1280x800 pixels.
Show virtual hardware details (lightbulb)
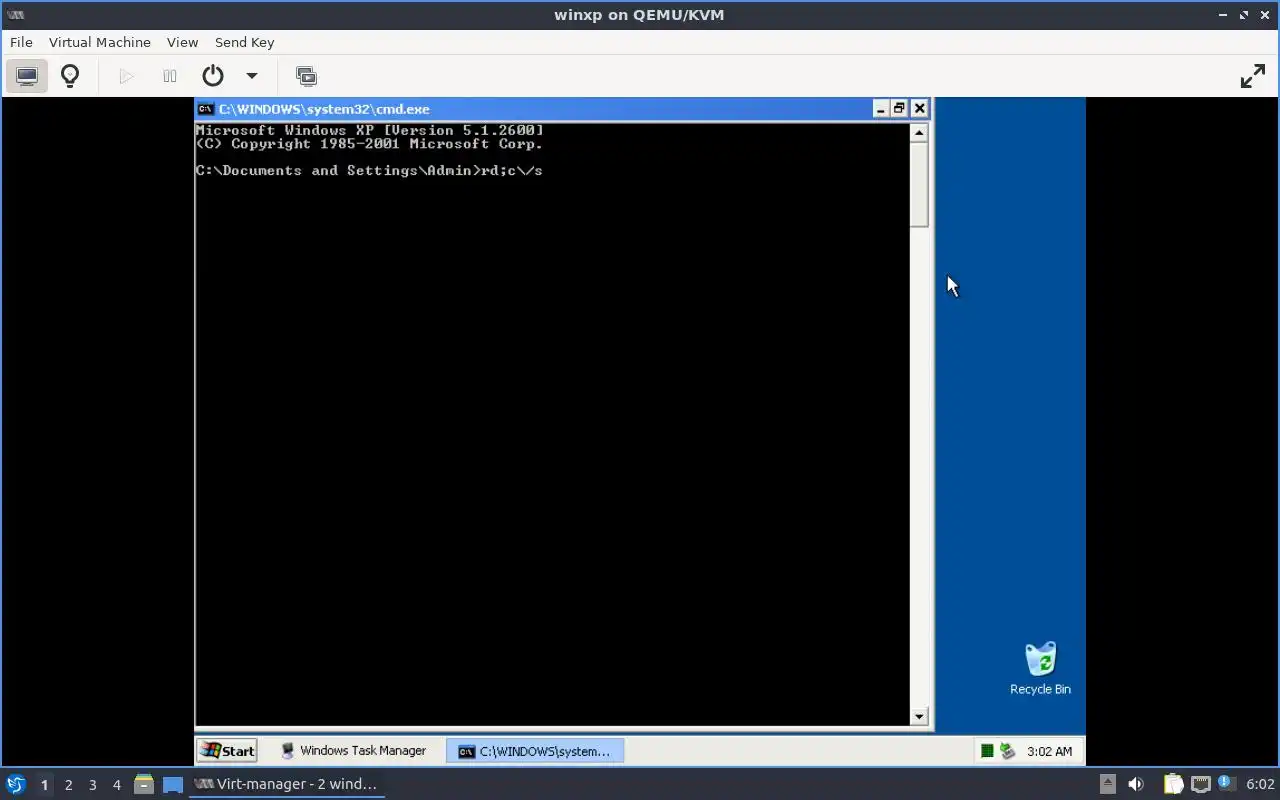tap(70, 76)
